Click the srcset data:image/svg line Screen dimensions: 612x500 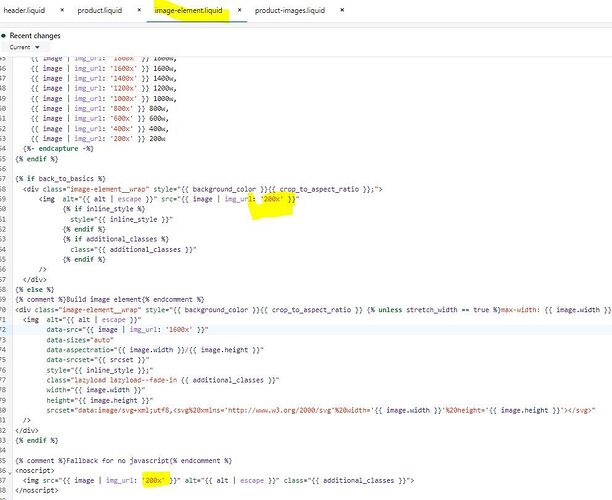tap(321, 410)
